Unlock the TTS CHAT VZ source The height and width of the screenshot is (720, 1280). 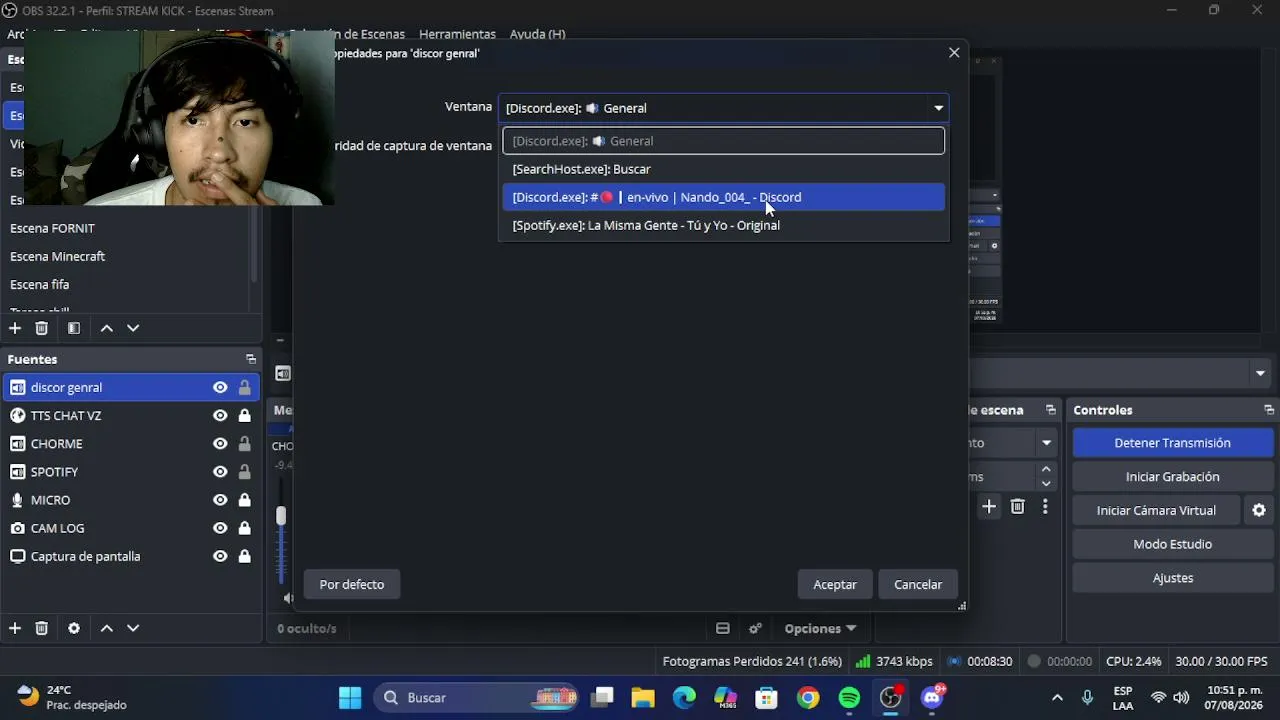click(x=244, y=416)
